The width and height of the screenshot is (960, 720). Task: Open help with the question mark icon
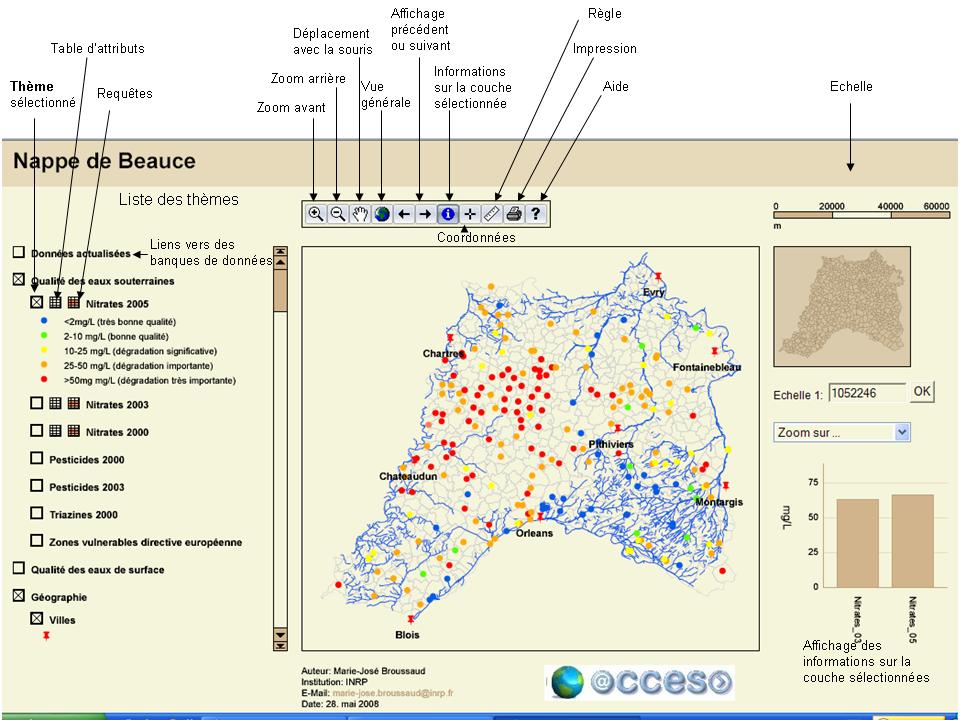[536, 214]
